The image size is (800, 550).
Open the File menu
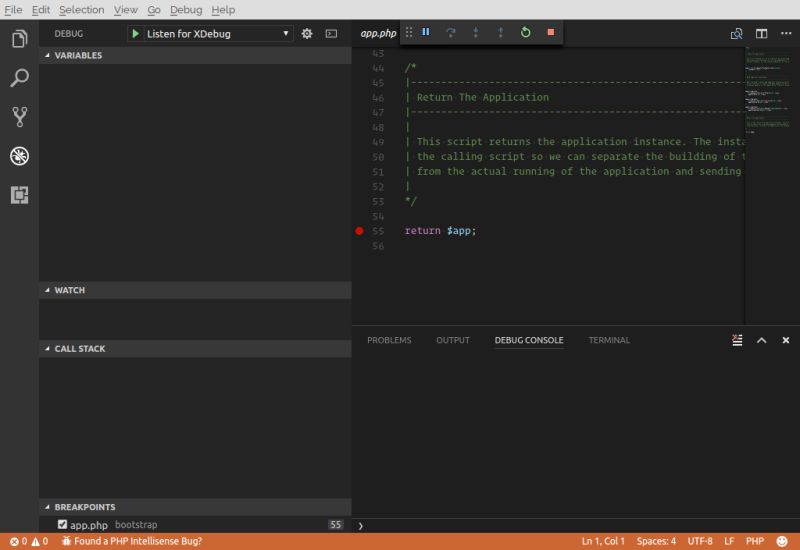pyautogui.click(x=13, y=10)
